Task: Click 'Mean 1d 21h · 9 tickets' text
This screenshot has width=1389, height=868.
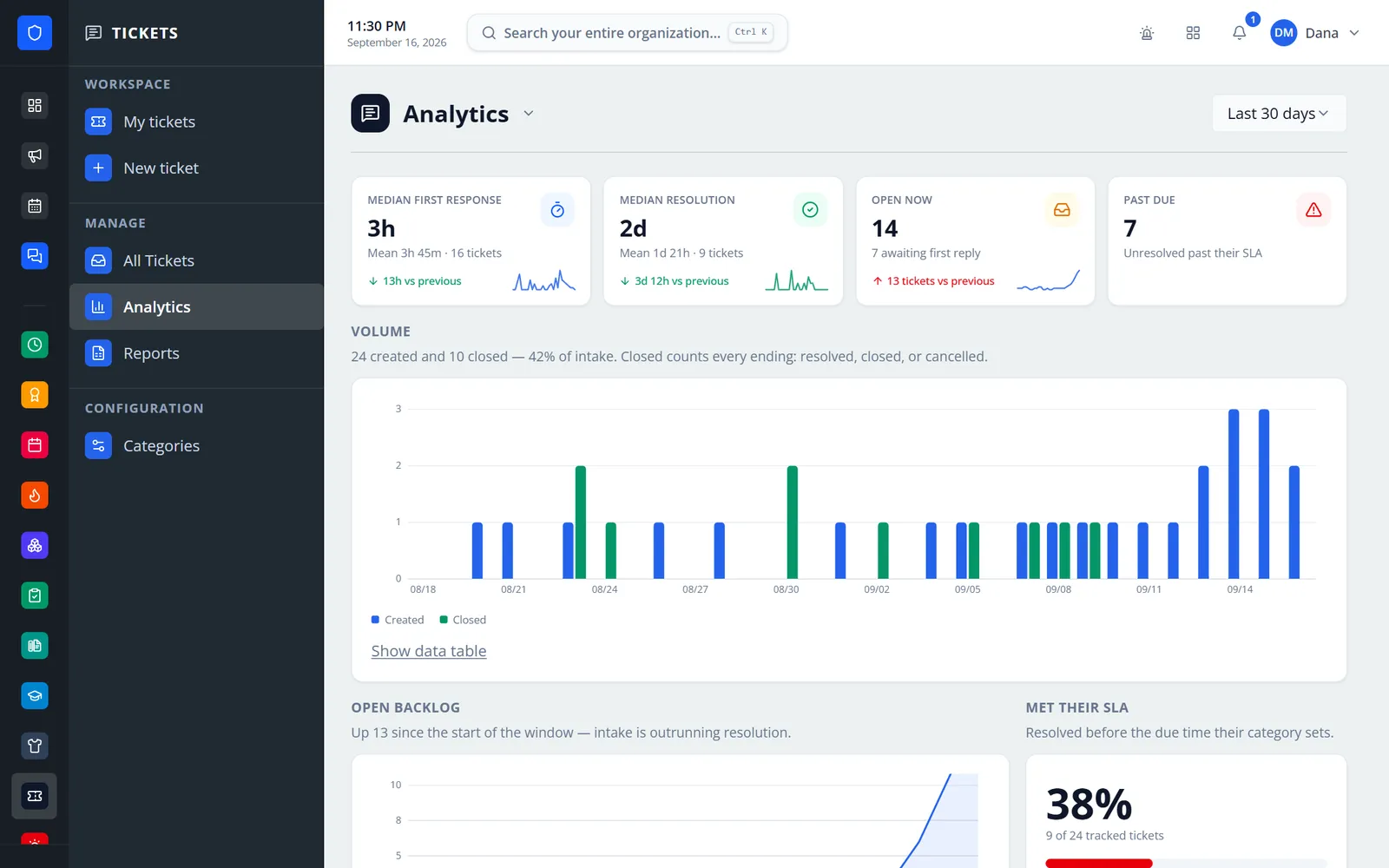Action: coord(681,253)
